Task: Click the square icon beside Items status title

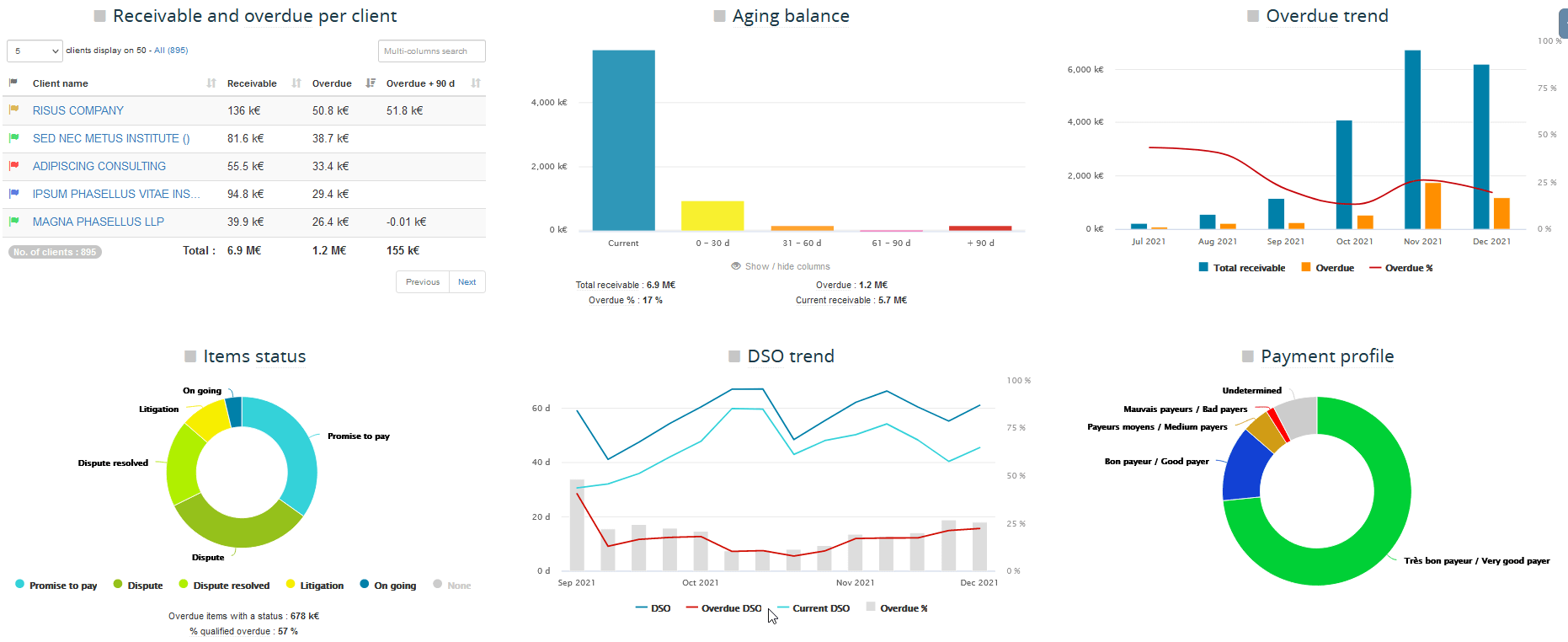Action: pyautogui.click(x=190, y=356)
